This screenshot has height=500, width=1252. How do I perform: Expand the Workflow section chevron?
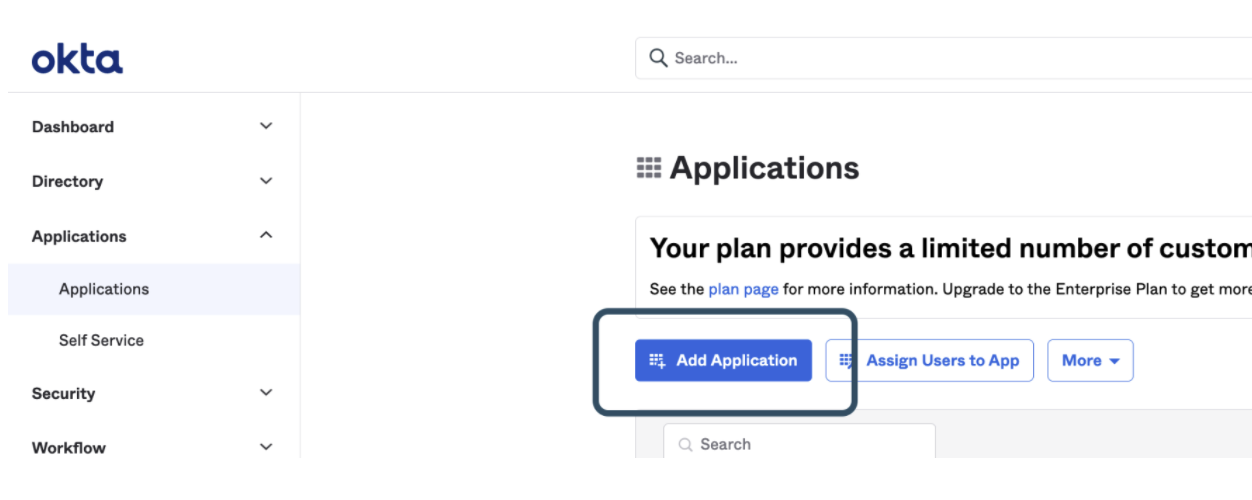click(266, 447)
